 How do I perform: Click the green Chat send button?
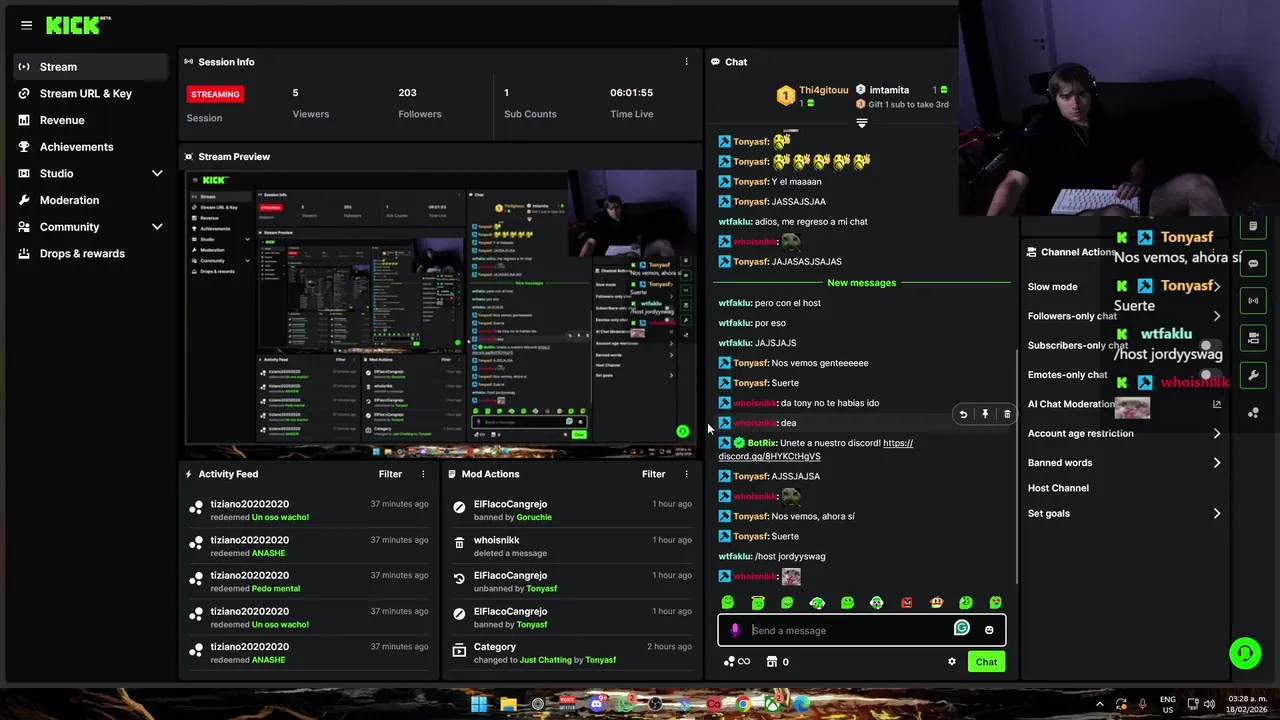(986, 662)
